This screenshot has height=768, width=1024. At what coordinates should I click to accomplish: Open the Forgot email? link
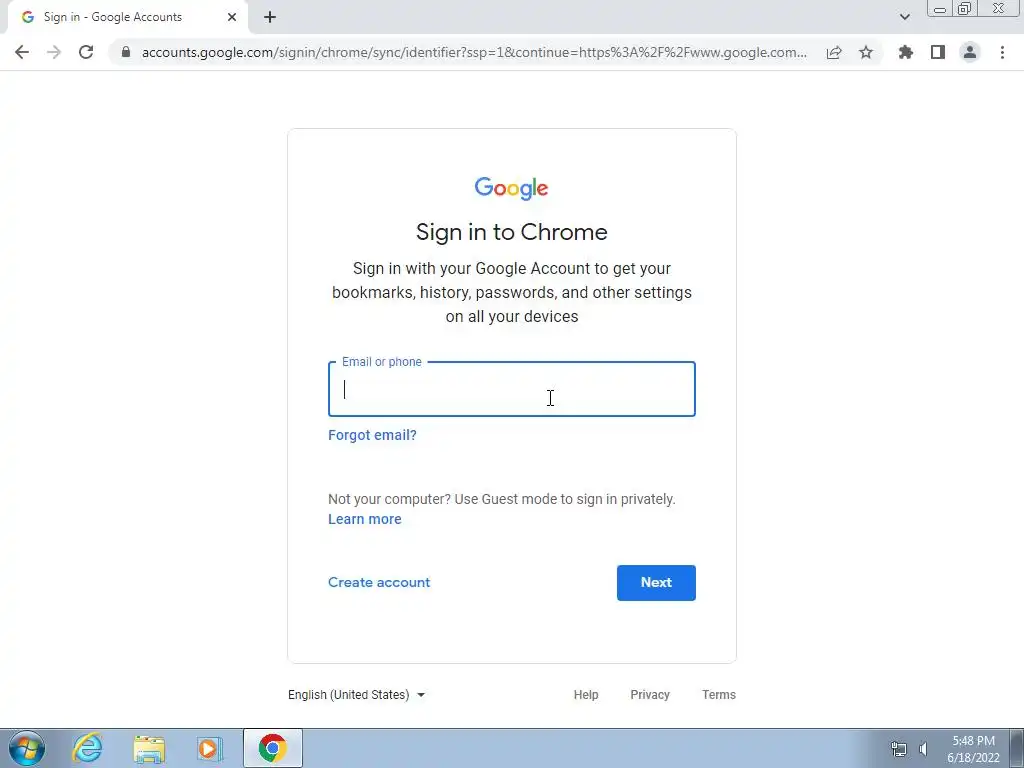tap(372, 435)
